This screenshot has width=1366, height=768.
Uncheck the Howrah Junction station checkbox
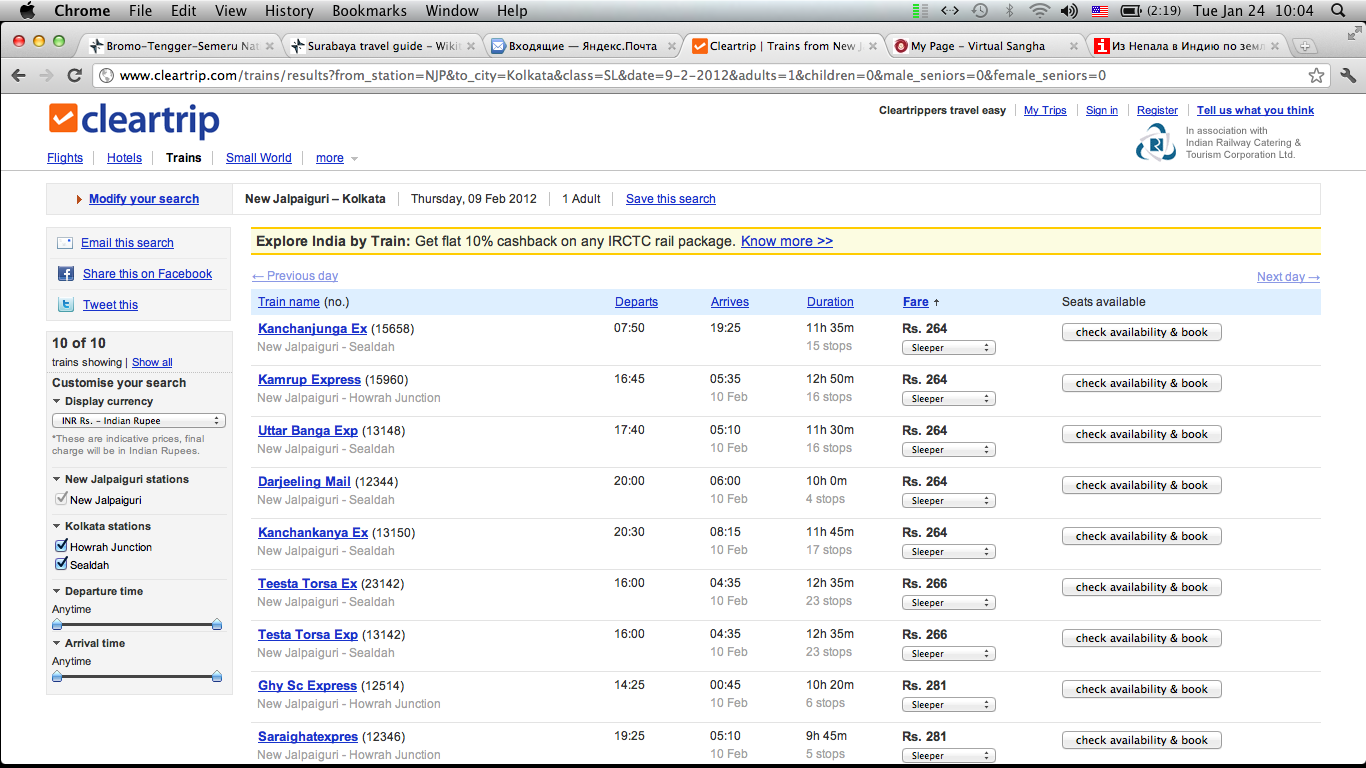(61, 547)
